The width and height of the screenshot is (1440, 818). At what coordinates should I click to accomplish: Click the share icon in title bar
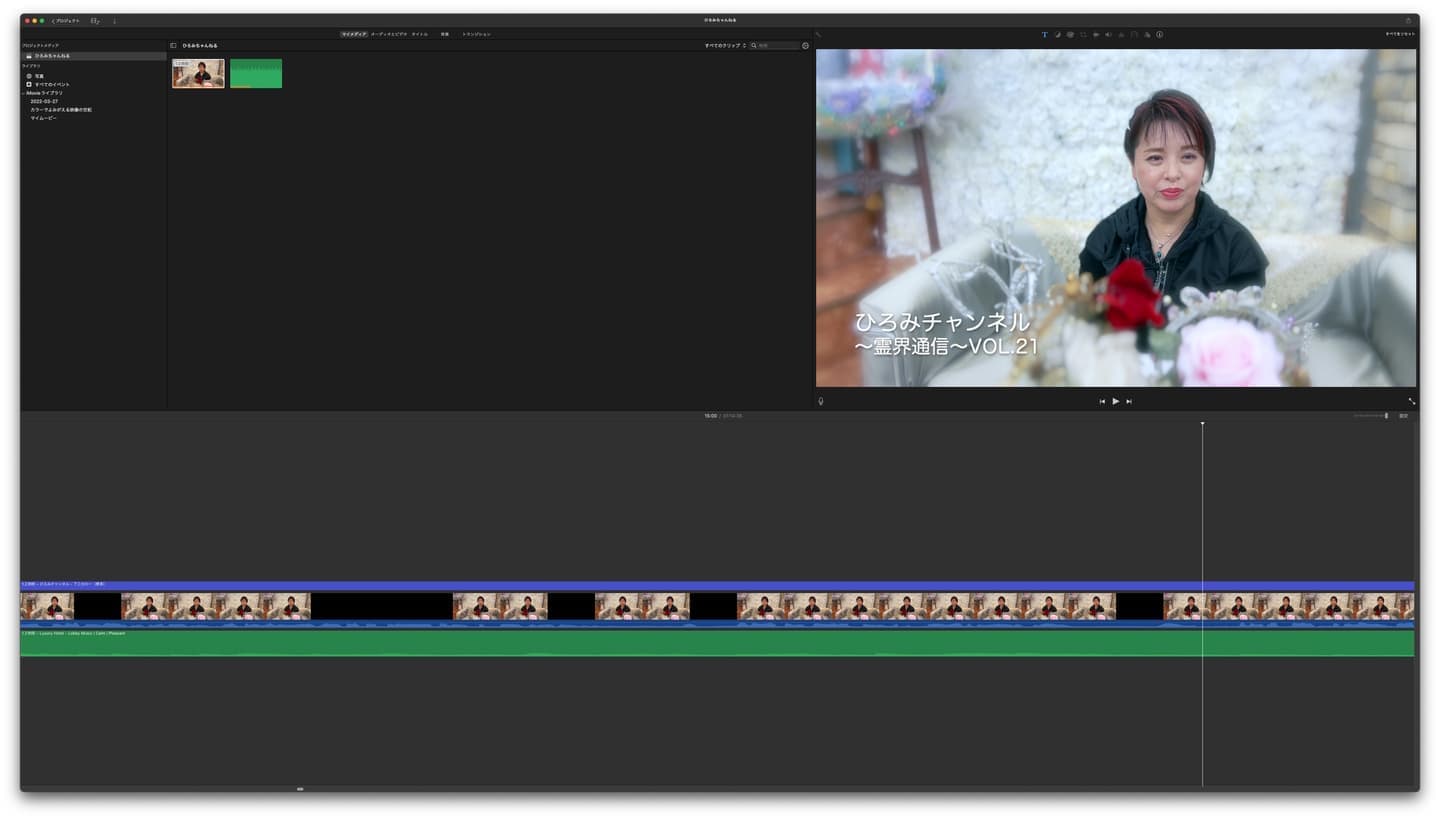(1408, 20)
